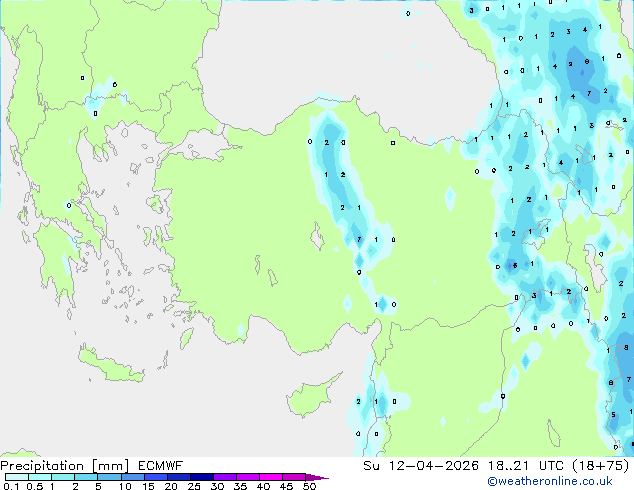This screenshot has width=634, height=490.
Task: Click the "0.1" legend label
Action: click(x=11, y=486)
